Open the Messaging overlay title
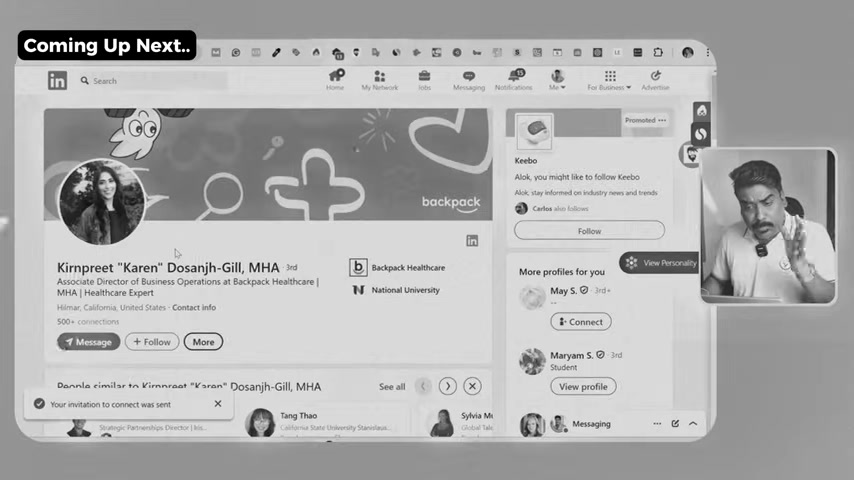This screenshot has width=854, height=480. tap(591, 423)
